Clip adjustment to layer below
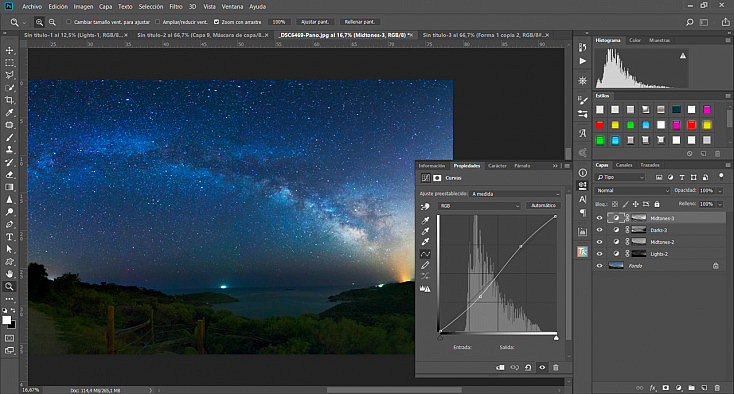 [x=500, y=367]
